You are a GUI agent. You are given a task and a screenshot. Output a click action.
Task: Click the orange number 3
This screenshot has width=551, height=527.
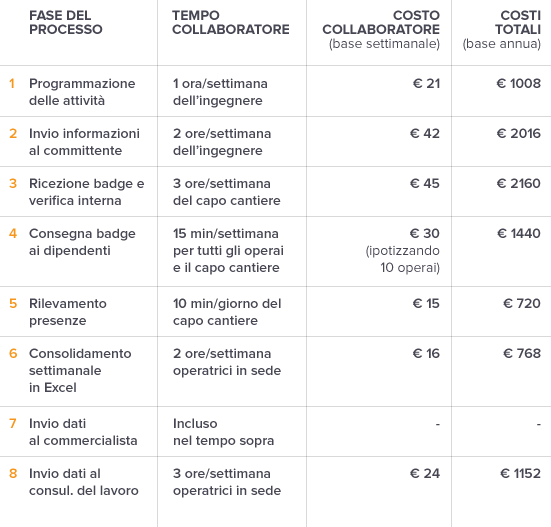tap(13, 183)
